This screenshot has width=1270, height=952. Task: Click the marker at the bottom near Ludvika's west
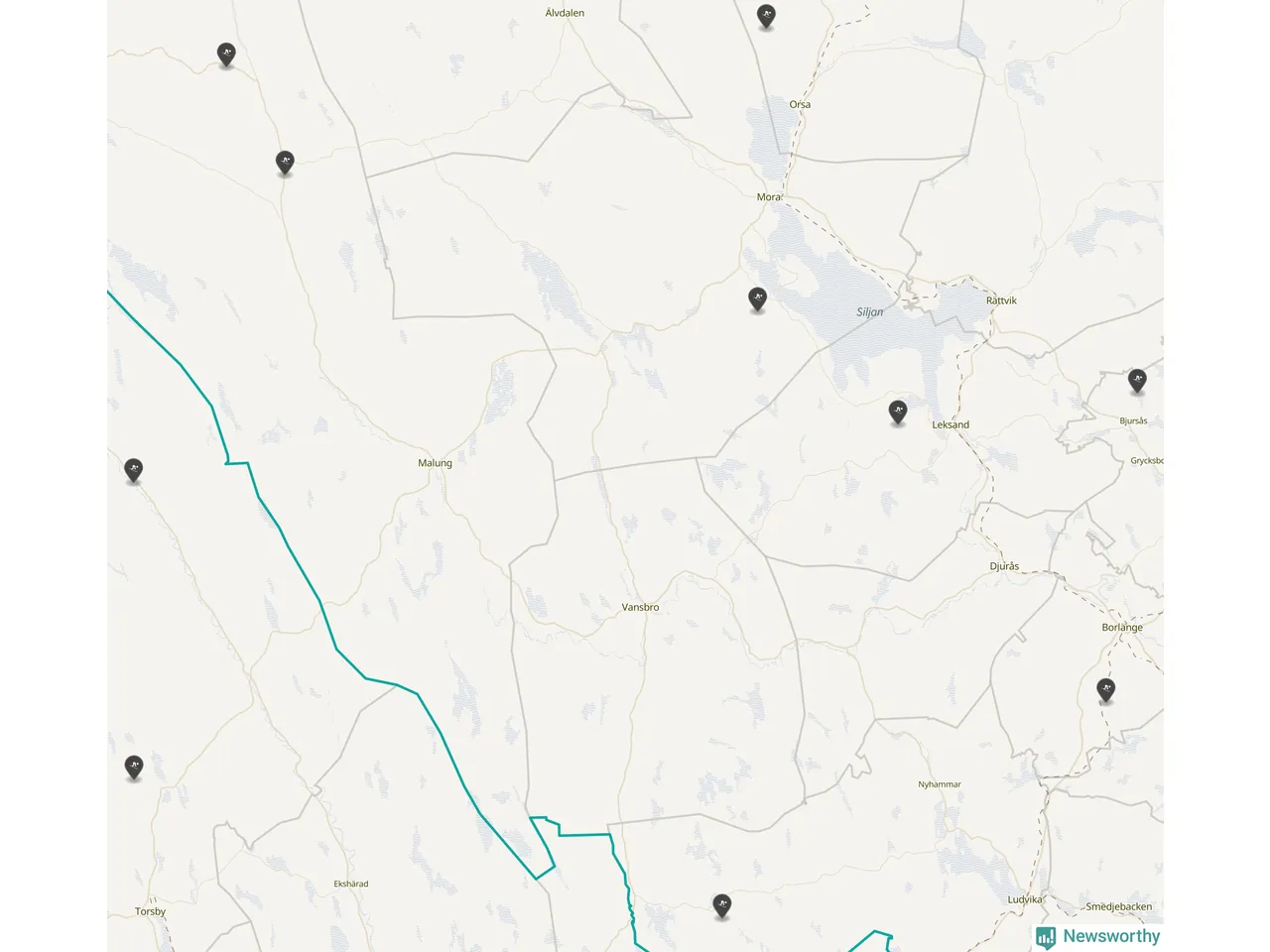point(722,905)
